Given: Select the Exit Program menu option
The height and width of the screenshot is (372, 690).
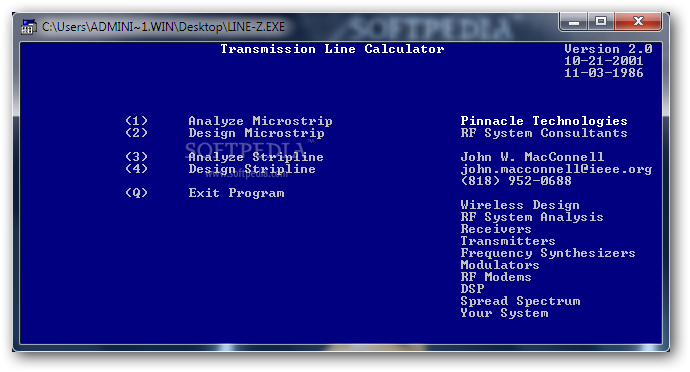Looking at the screenshot, I should tap(236, 193).
